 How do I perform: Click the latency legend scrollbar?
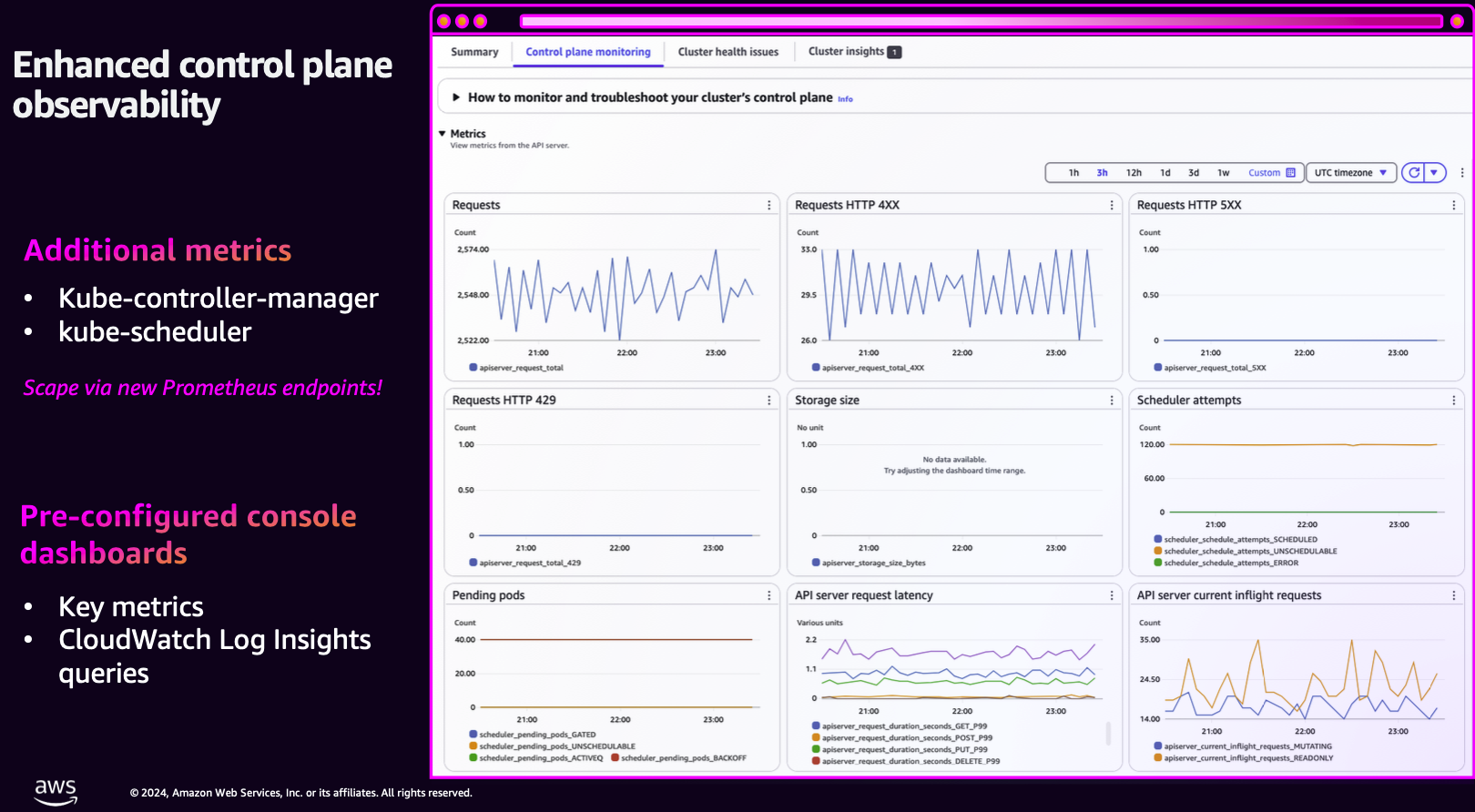(x=1108, y=734)
